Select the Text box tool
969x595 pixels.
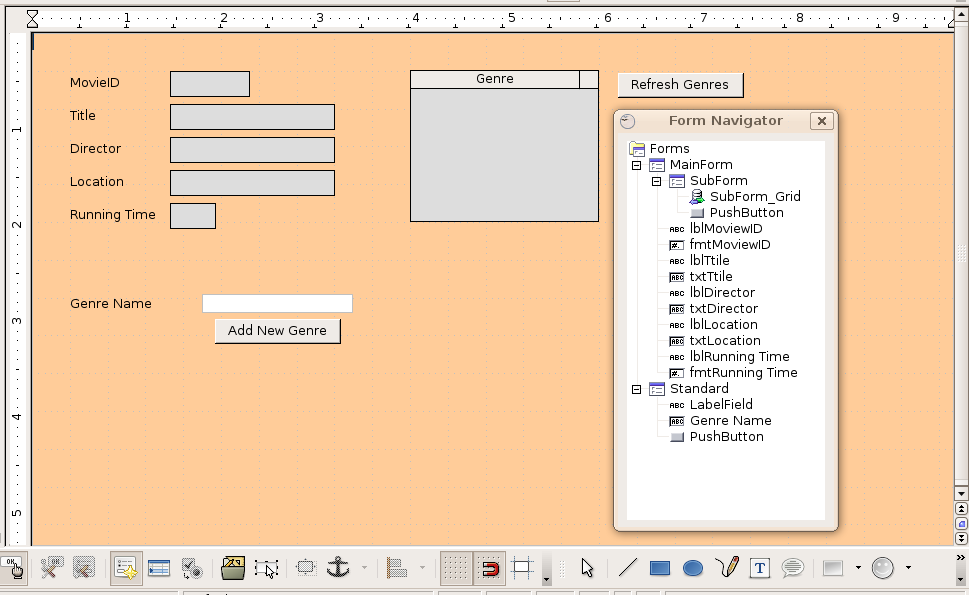pyautogui.click(x=760, y=568)
